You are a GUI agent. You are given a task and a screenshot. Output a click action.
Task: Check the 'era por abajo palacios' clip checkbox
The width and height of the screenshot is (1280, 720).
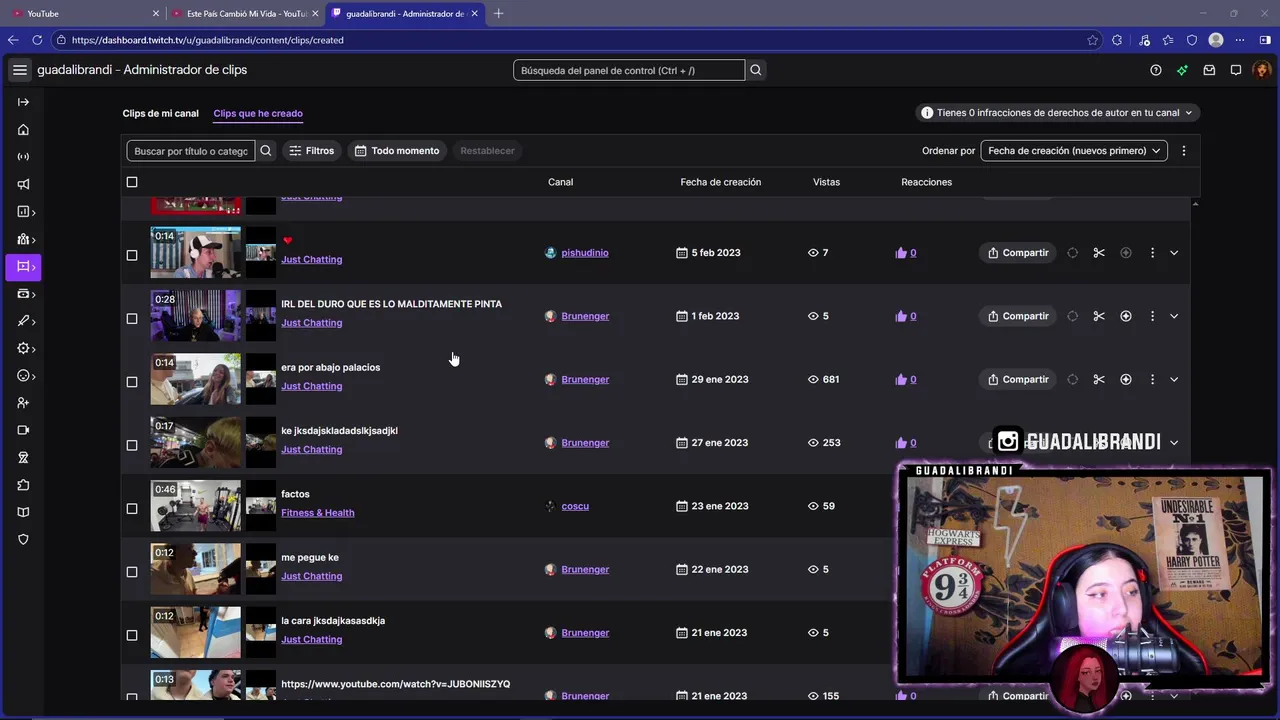[x=132, y=382]
